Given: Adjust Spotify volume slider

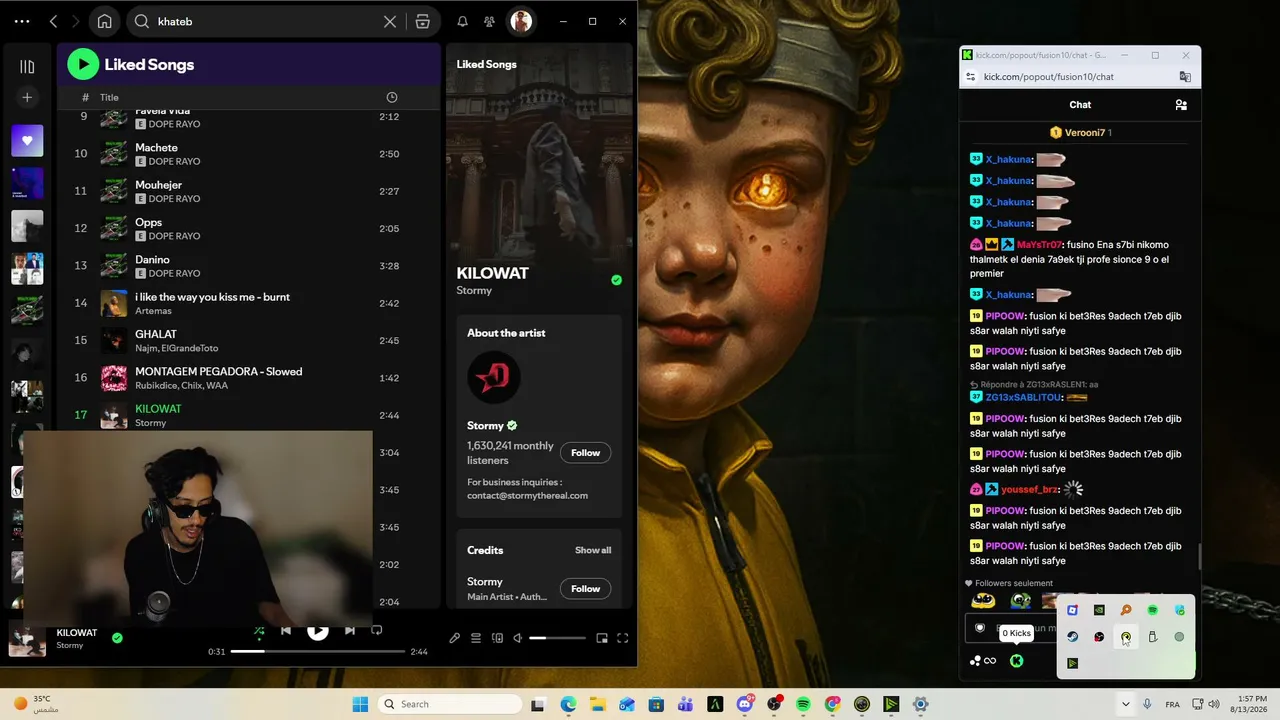Looking at the screenshot, I should click(x=558, y=638).
